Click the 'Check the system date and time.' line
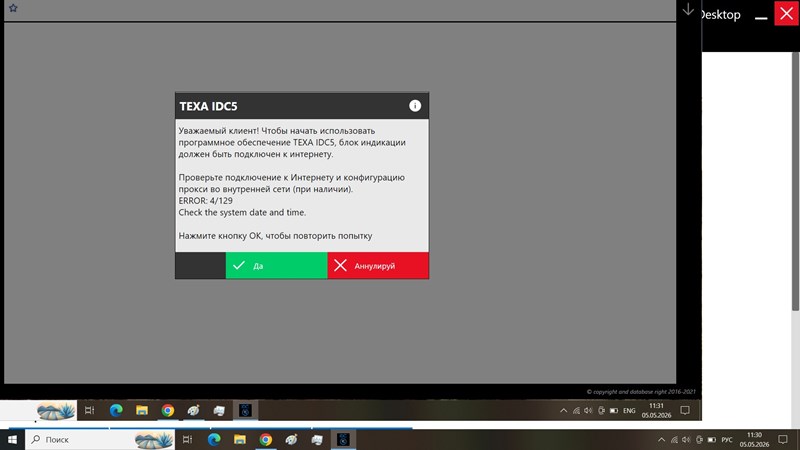The width and height of the screenshot is (800, 450). 242,212
